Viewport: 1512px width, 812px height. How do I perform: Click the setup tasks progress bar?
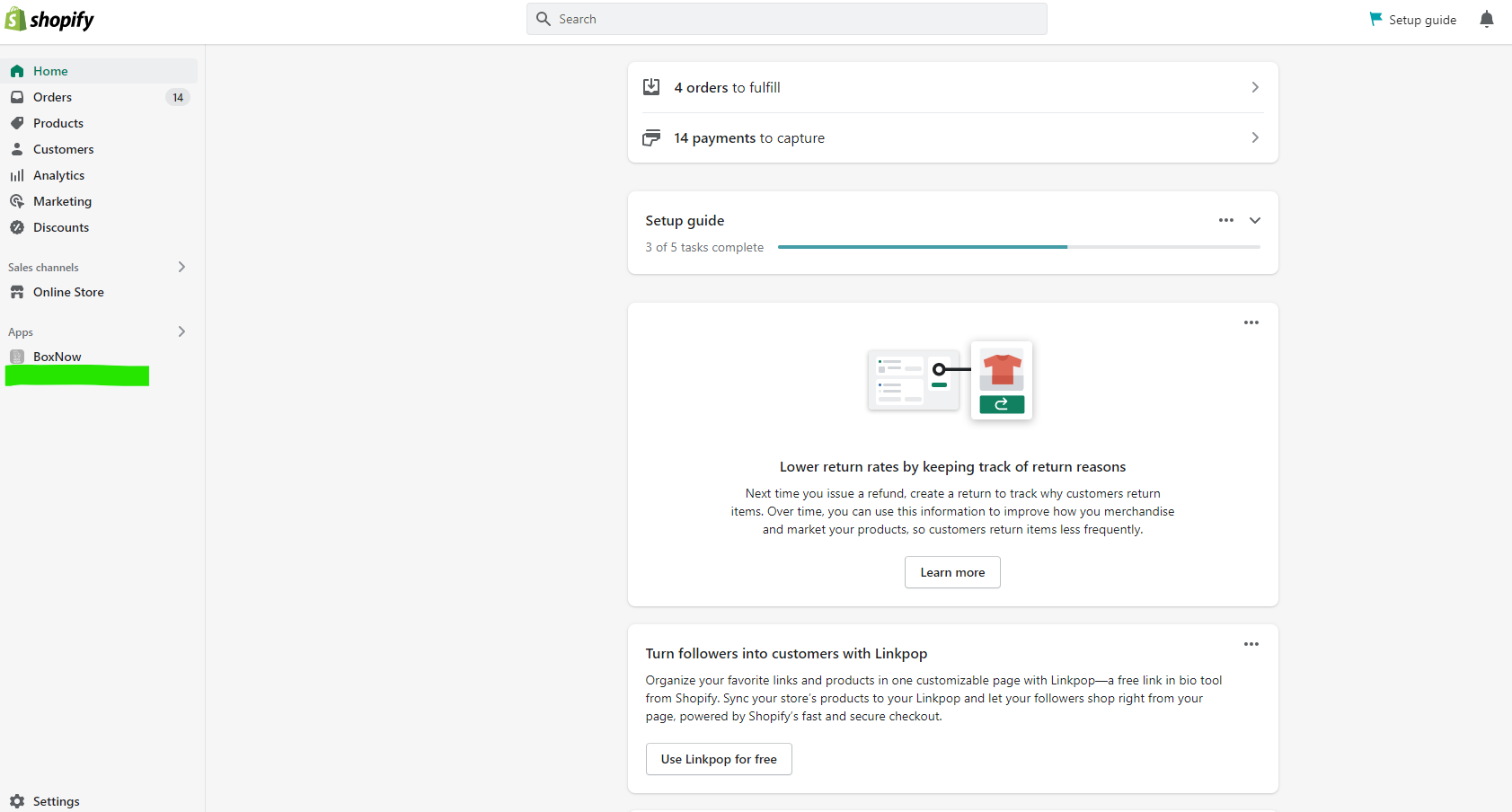(x=1018, y=247)
